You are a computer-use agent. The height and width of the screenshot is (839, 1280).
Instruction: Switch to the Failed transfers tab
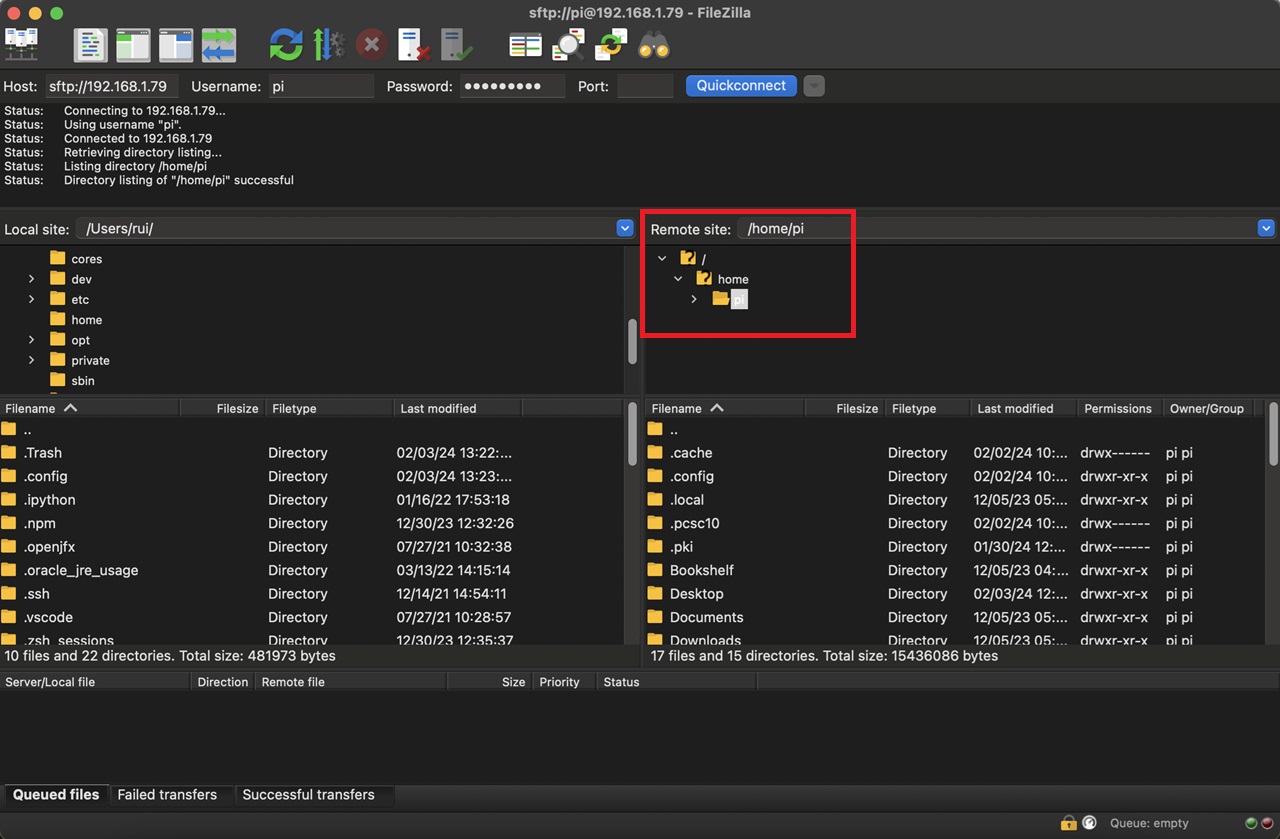[167, 795]
